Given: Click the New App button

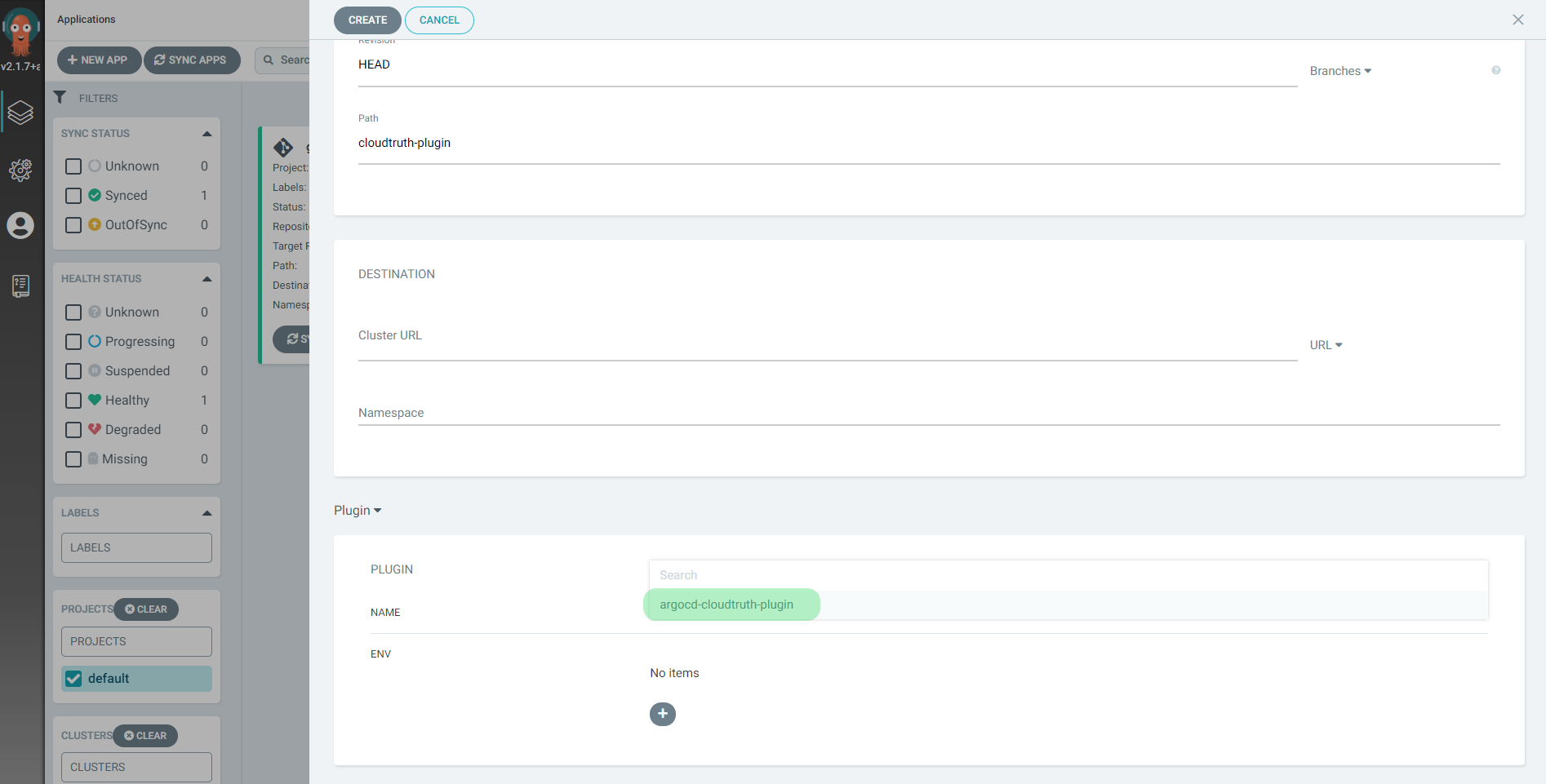Looking at the screenshot, I should click(99, 60).
